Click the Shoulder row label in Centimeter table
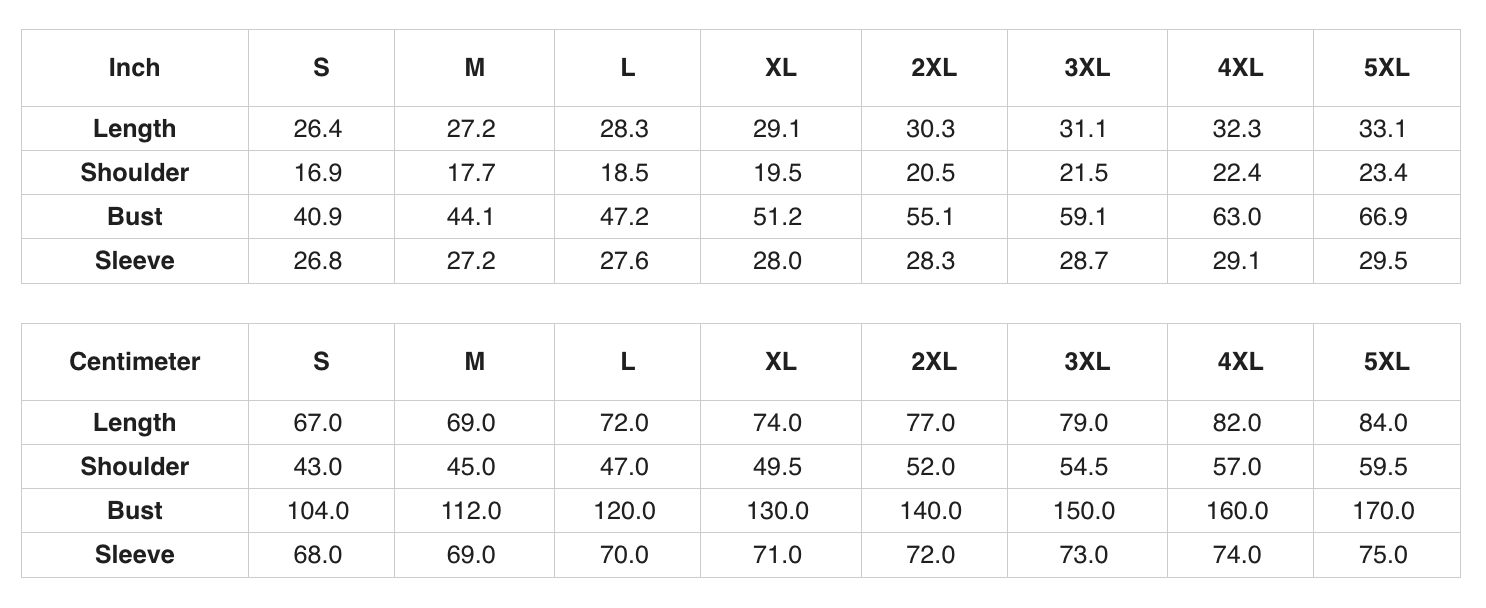The width and height of the screenshot is (1486, 608). coord(135,467)
